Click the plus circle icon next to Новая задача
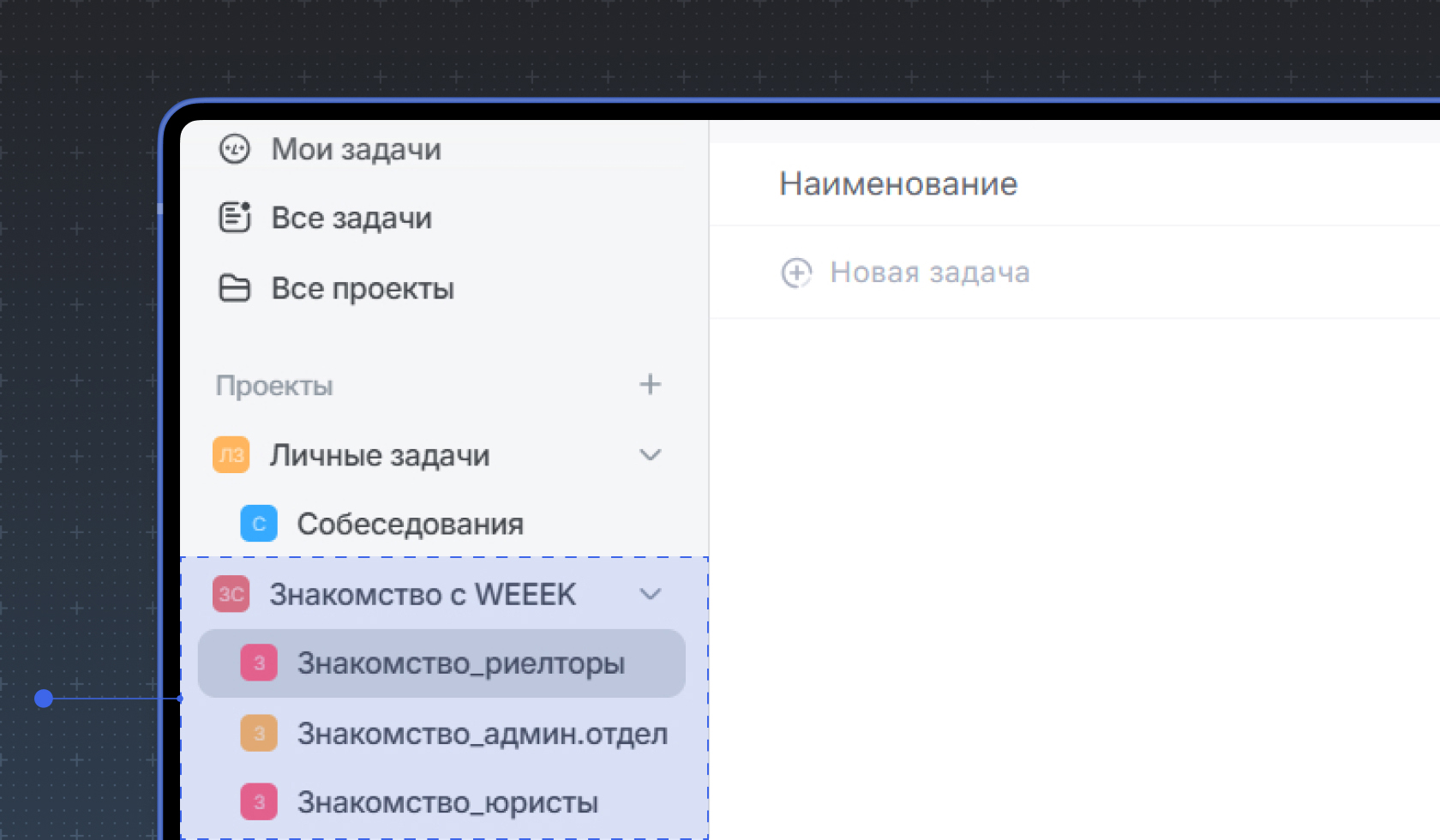1440x840 pixels. point(796,273)
